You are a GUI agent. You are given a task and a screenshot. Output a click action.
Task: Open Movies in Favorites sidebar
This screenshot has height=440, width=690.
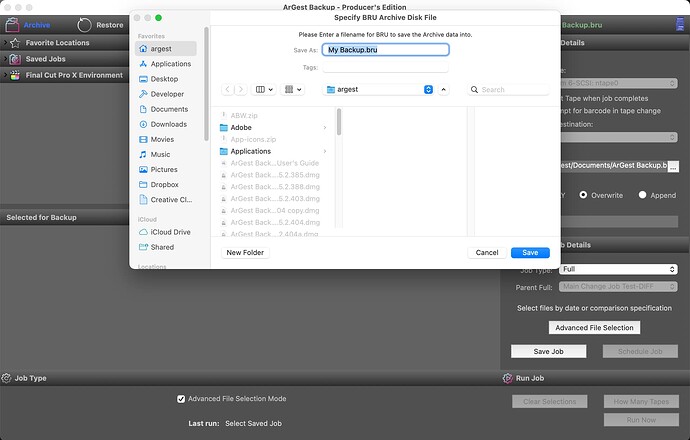165,139
